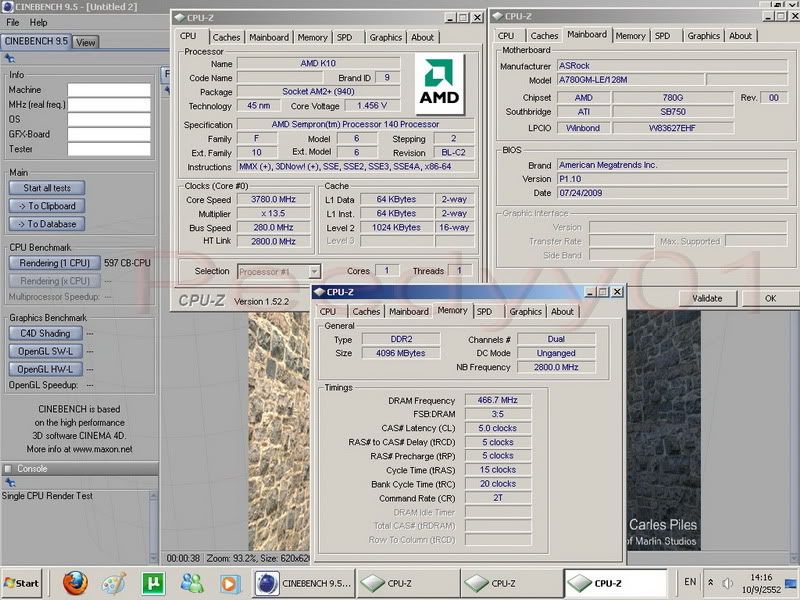
Task: Click the taskbar clock 14:16
Action: point(761,577)
